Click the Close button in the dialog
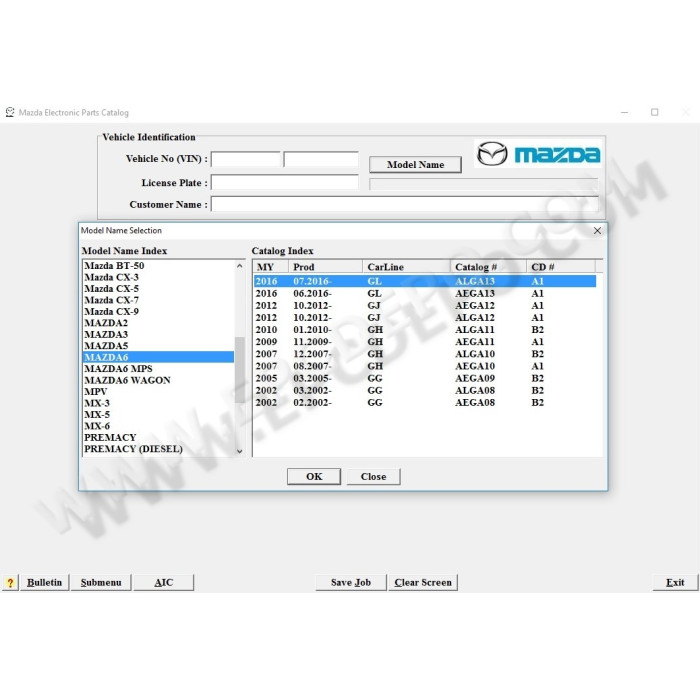This screenshot has height=700, width=700. pos(373,476)
